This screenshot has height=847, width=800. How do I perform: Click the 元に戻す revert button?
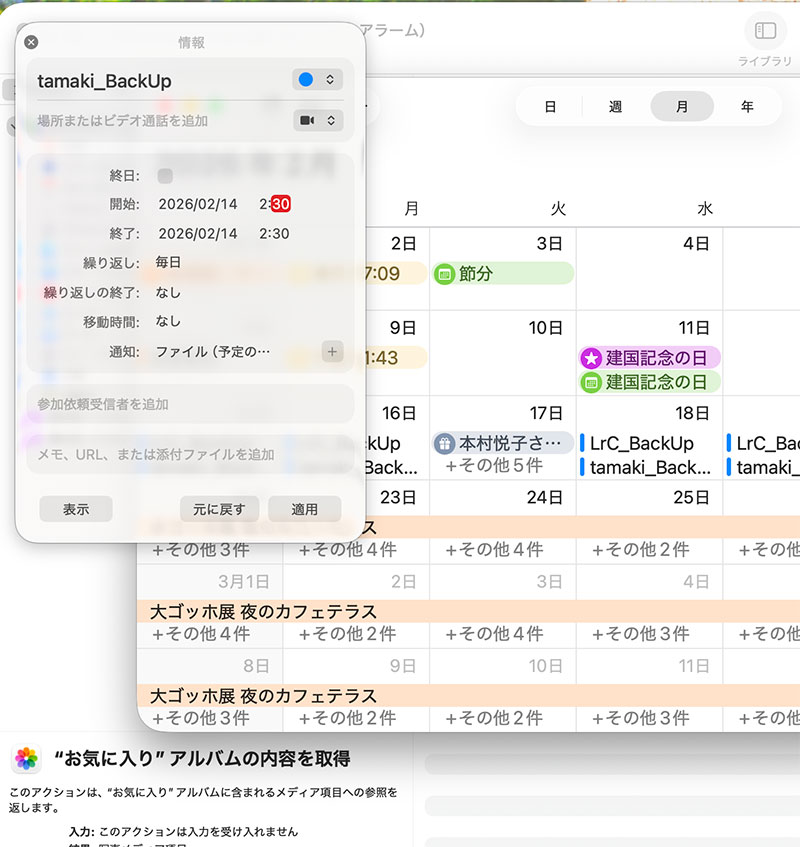pyautogui.click(x=220, y=509)
